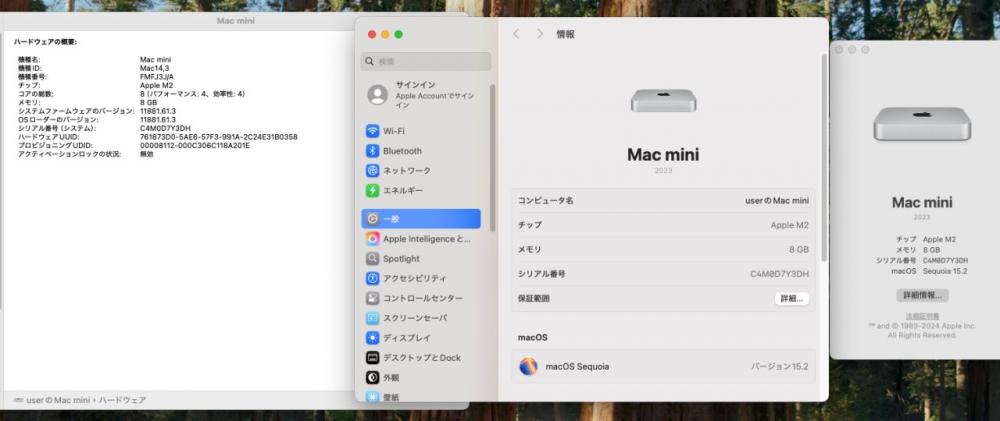Click the シリアル番号 value in About window
1000x421 pixels.
pos(945,260)
